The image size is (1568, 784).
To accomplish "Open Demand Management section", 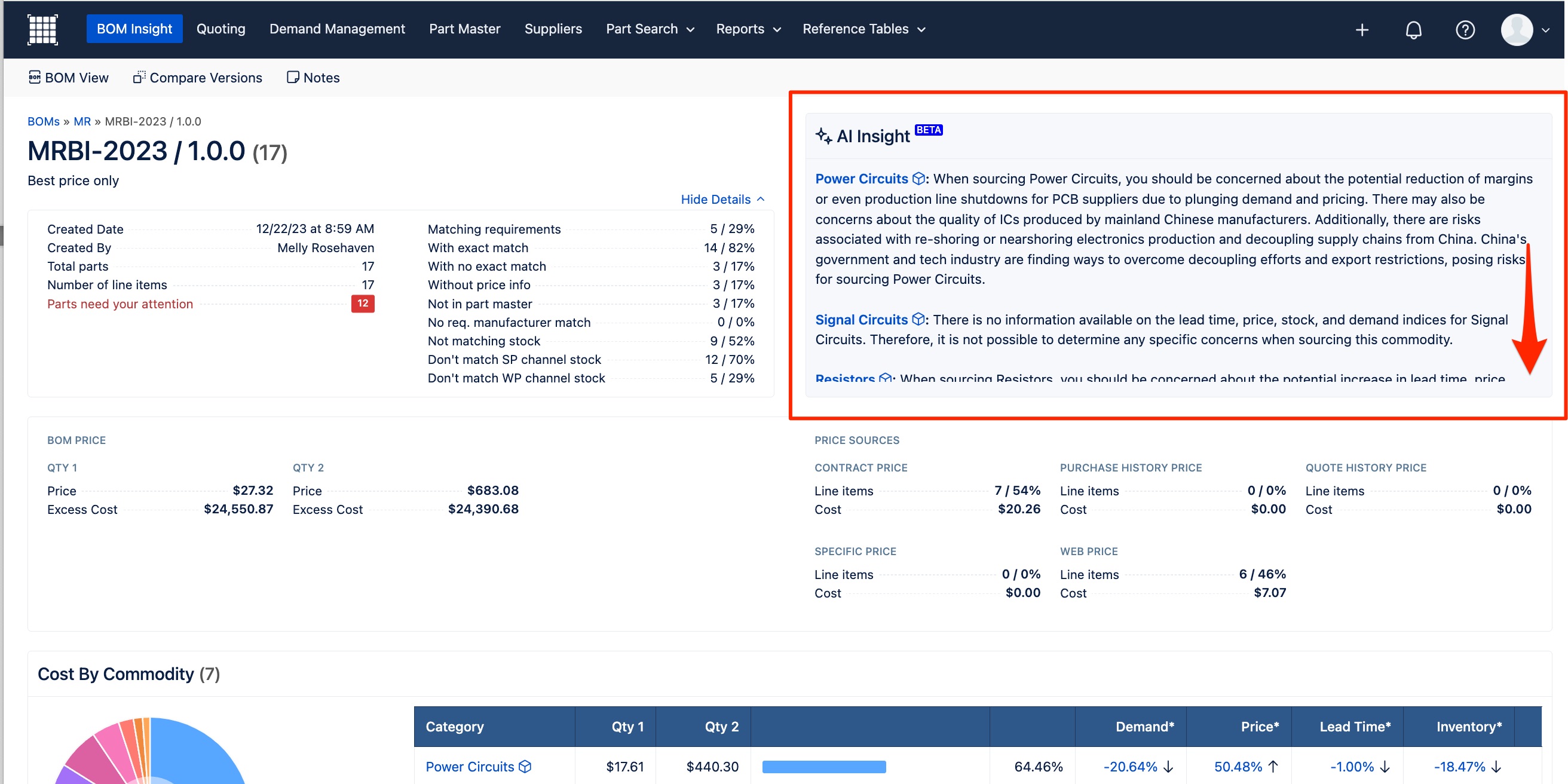I will point(337,29).
